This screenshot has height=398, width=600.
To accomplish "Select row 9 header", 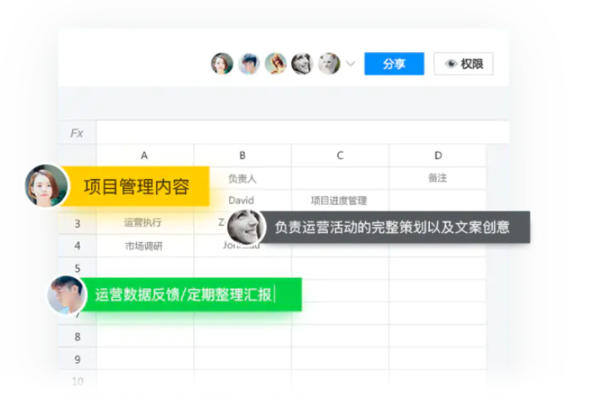I will click(77, 359).
